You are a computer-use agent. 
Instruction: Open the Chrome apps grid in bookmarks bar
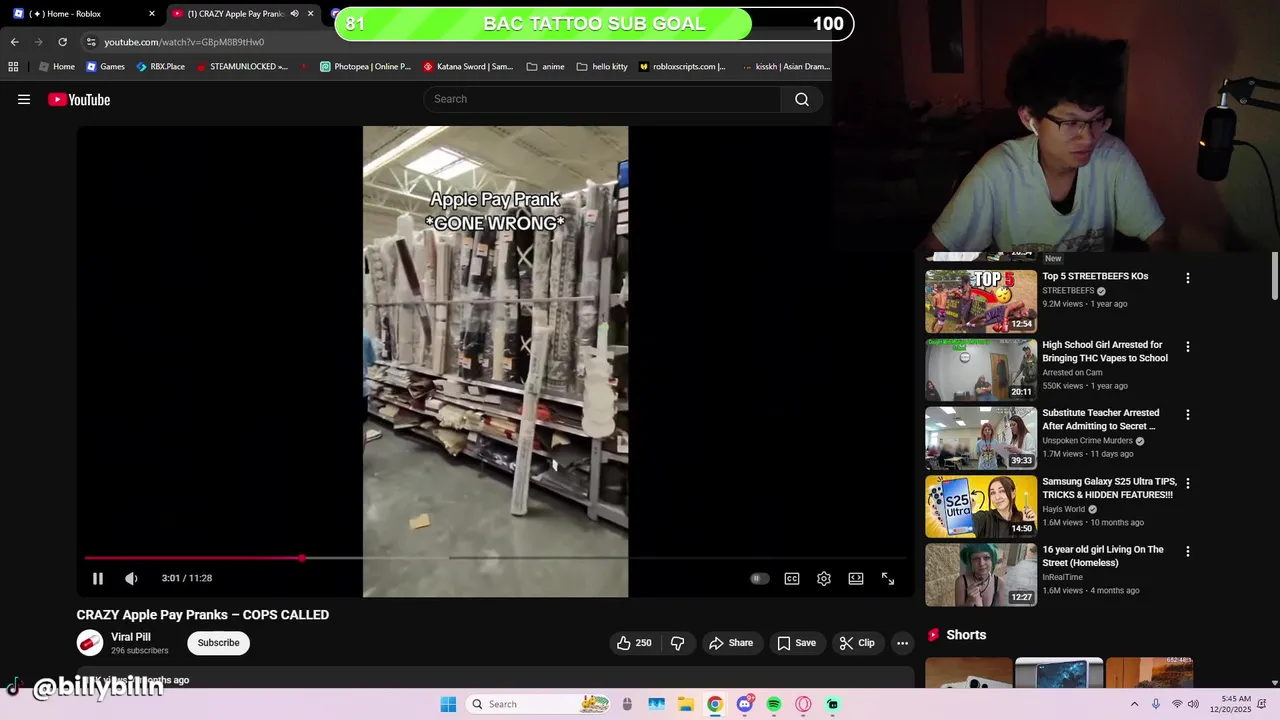[13, 67]
